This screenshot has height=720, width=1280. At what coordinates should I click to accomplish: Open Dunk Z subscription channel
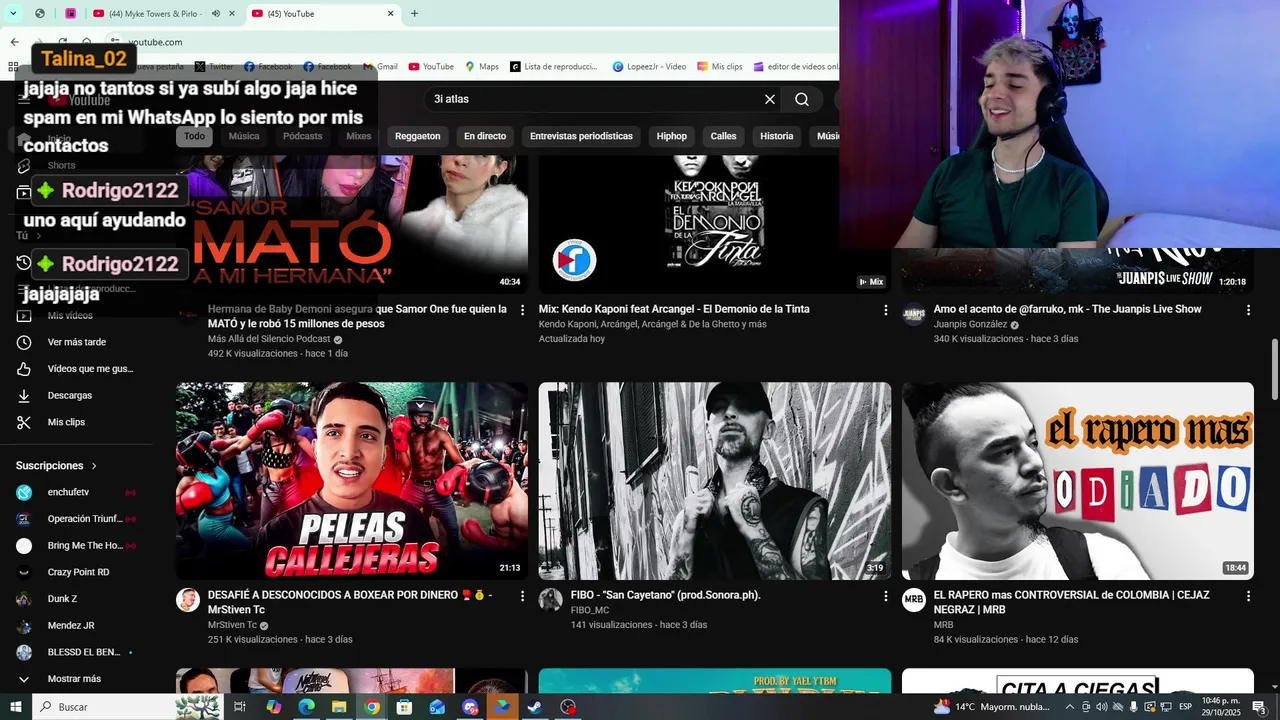pyautogui.click(x=62, y=599)
